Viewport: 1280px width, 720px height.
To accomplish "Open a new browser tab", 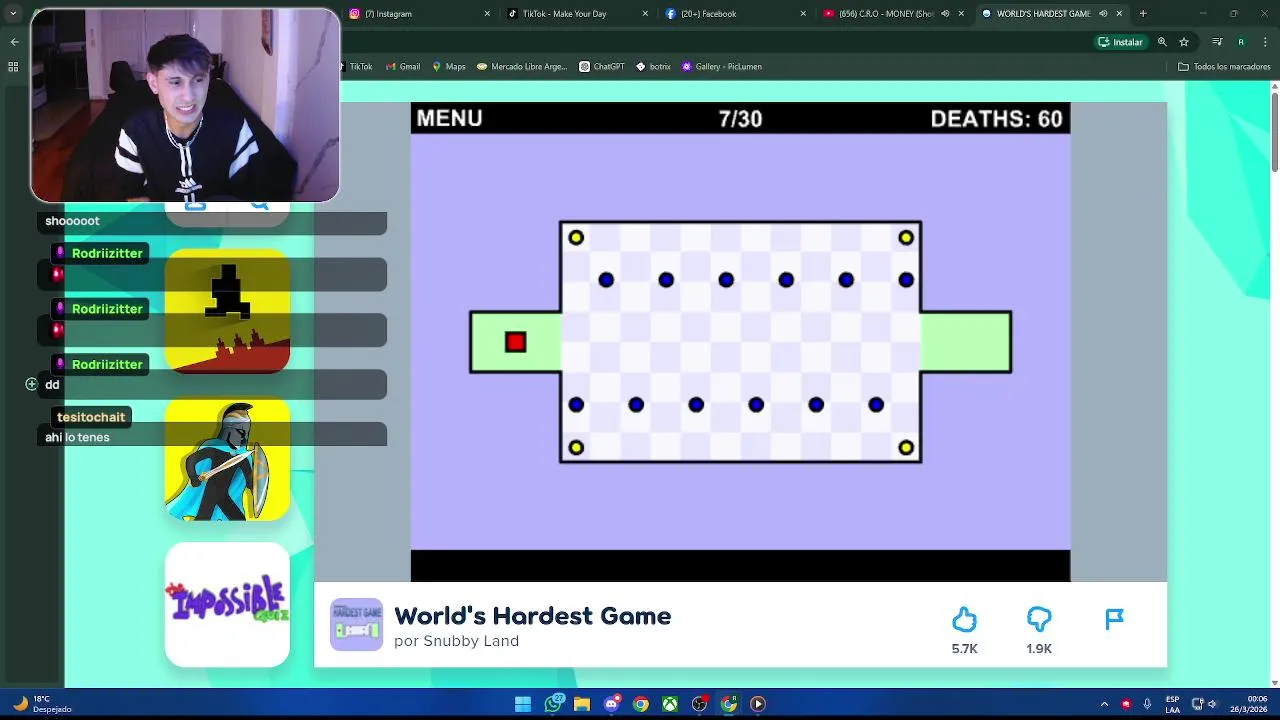I will (1143, 14).
